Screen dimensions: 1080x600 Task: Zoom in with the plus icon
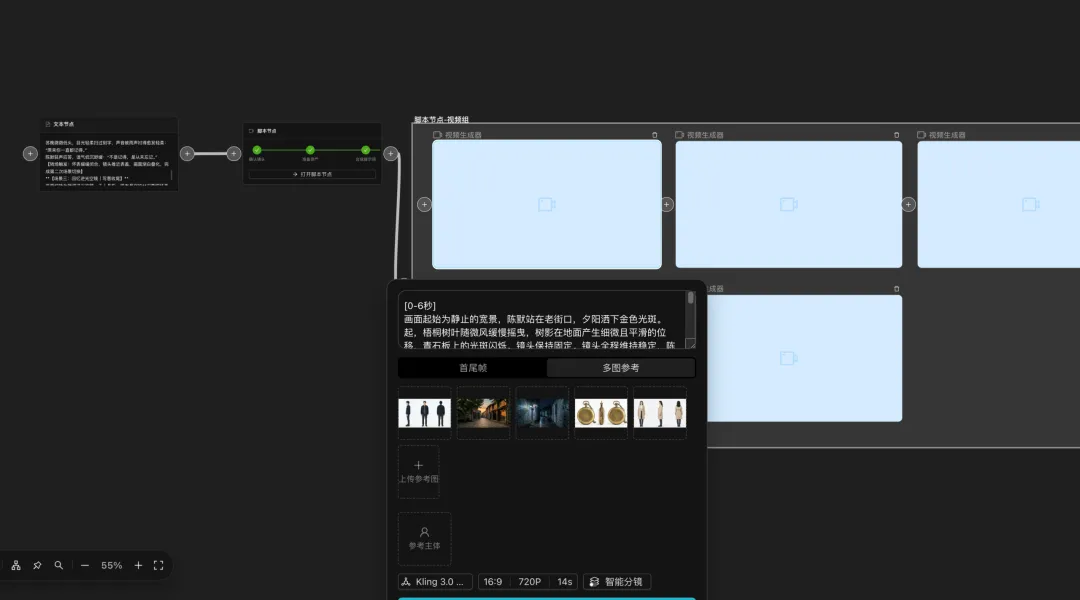(x=138, y=565)
